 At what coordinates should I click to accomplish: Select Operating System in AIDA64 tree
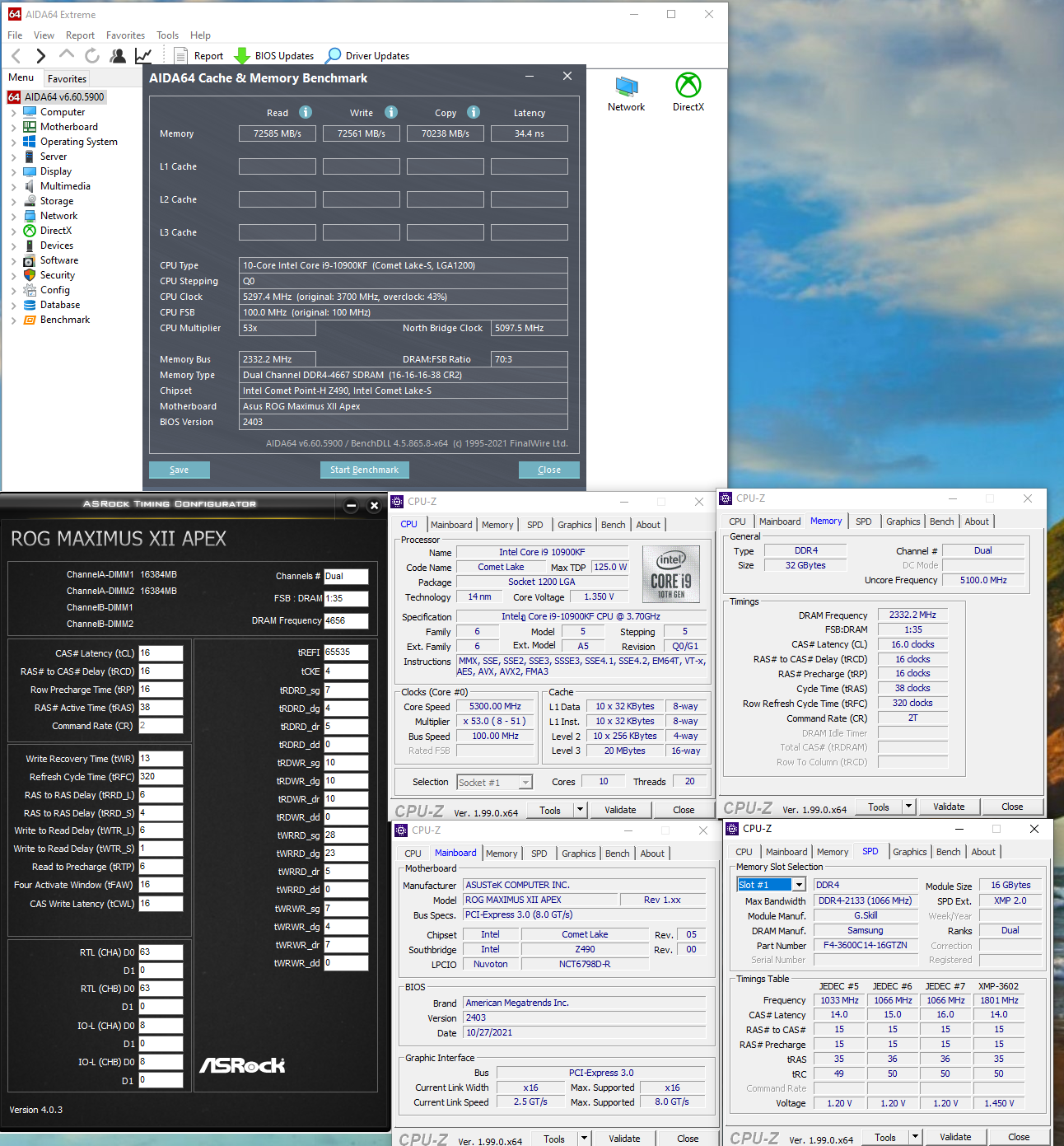[x=78, y=142]
